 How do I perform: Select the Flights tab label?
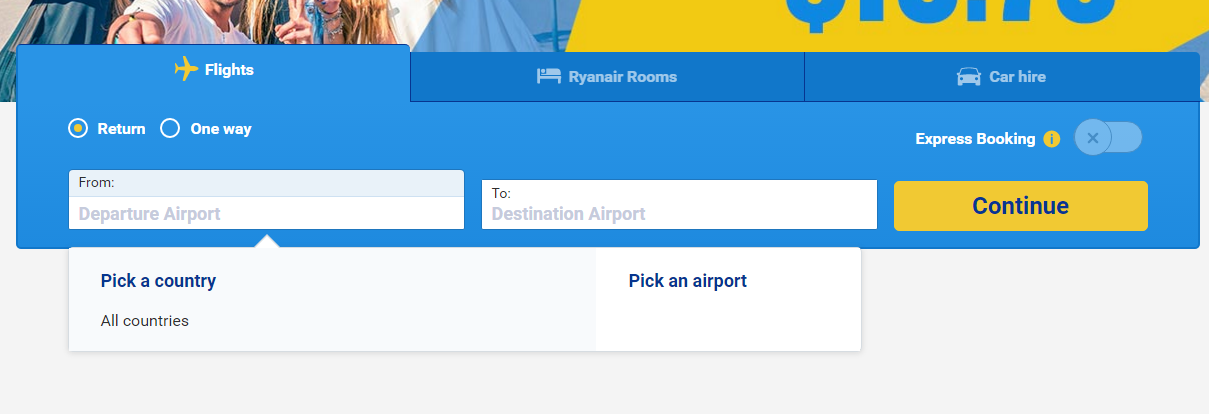tap(229, 70)
